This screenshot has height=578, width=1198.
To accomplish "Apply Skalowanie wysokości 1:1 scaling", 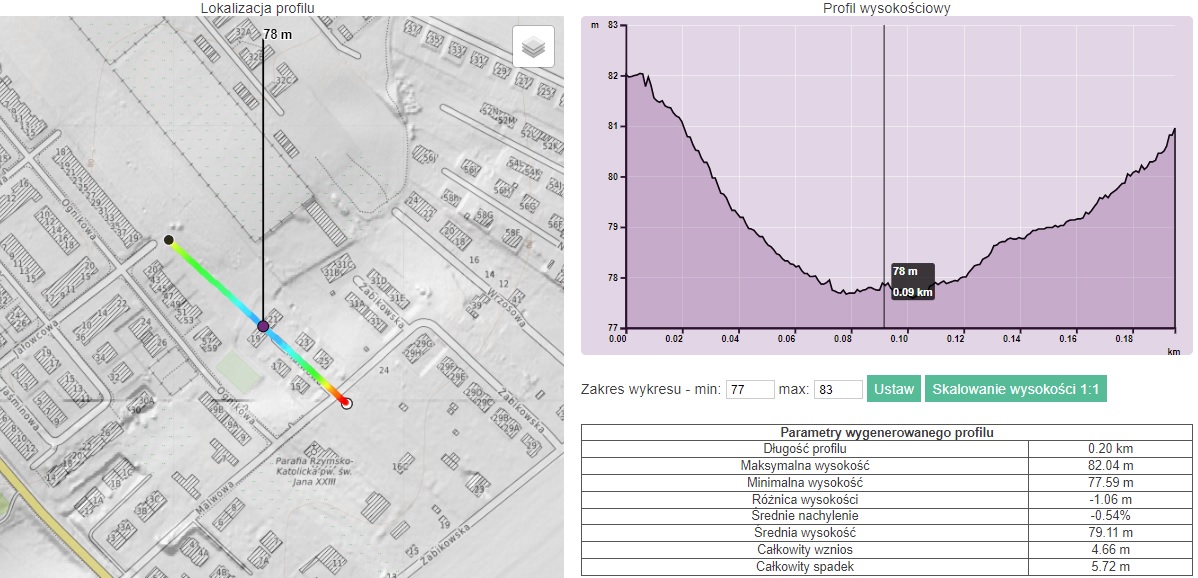I will tap(1015, 389).
